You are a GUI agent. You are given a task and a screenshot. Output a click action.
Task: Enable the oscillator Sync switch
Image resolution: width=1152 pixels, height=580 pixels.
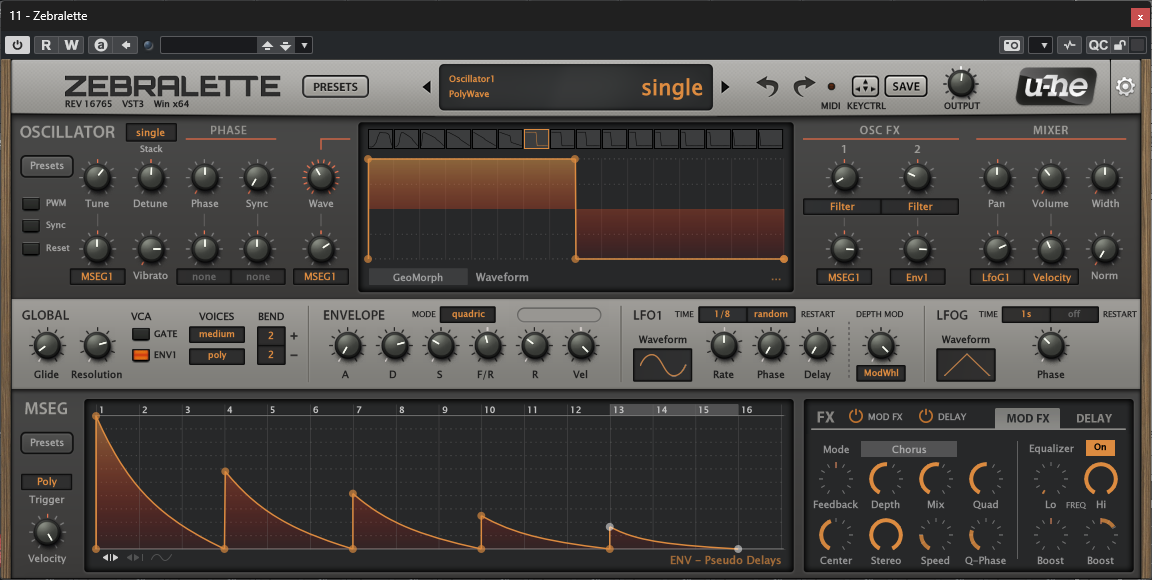point(31,226)
